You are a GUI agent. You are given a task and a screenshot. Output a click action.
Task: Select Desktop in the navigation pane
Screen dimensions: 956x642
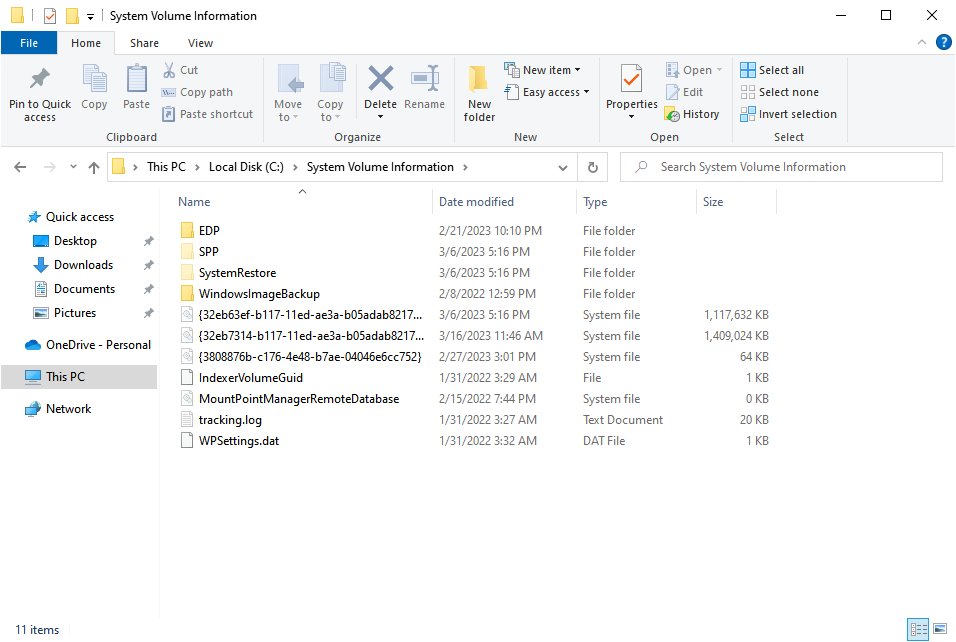tap(66, 241)
